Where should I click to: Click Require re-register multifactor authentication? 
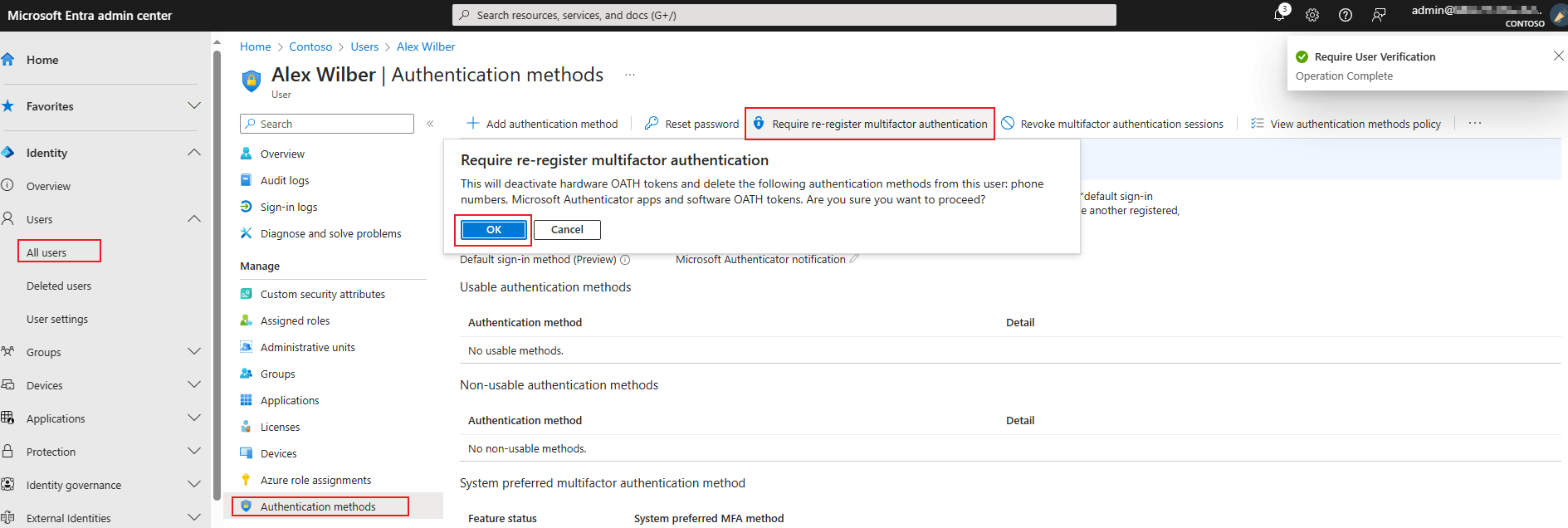point(870,124)
